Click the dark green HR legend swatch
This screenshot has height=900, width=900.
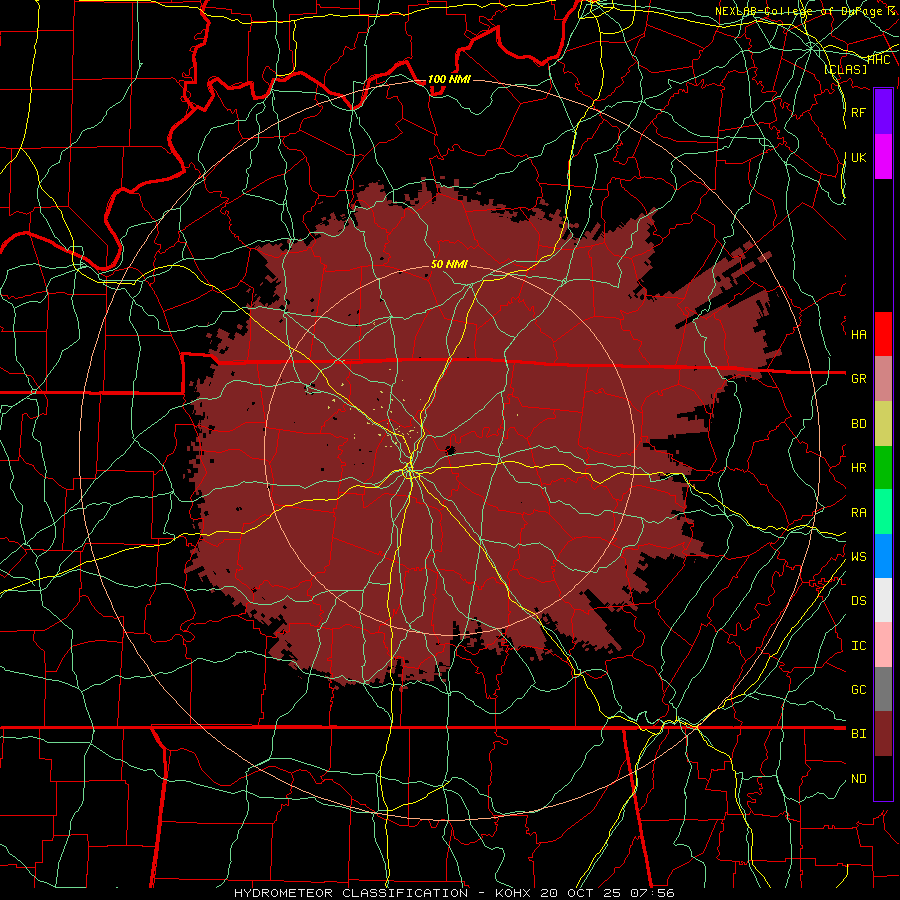point(883,468)
